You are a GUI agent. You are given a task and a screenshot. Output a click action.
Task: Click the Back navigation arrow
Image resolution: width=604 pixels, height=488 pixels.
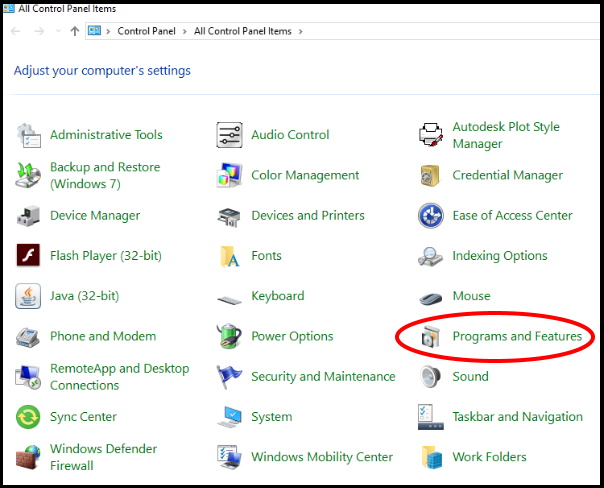coord(16,31)
